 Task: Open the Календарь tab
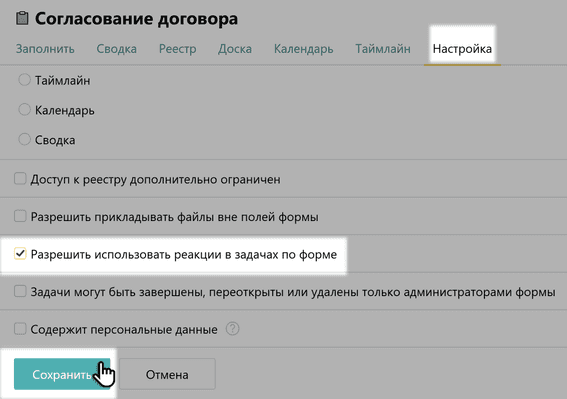point(303,48)
